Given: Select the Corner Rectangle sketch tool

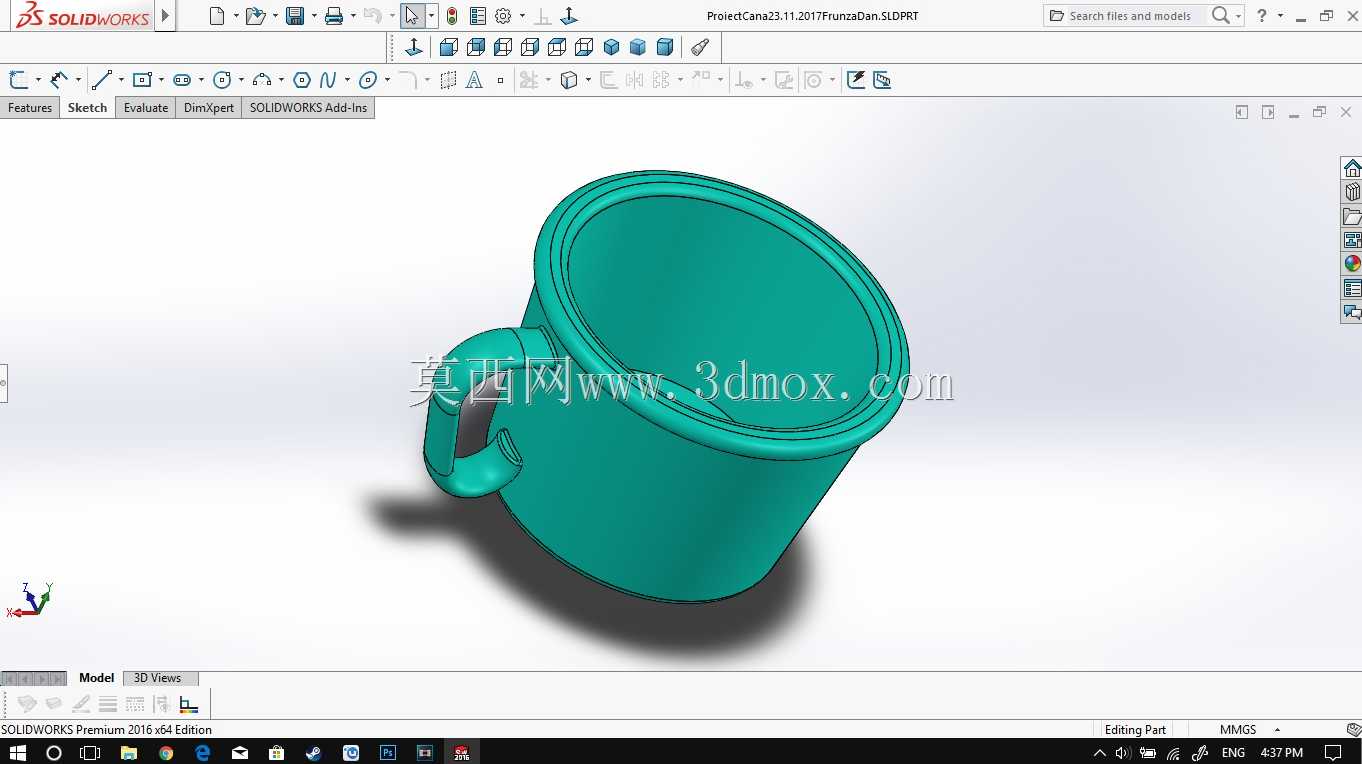Looking at the screenshot, I should pos(142,80).
